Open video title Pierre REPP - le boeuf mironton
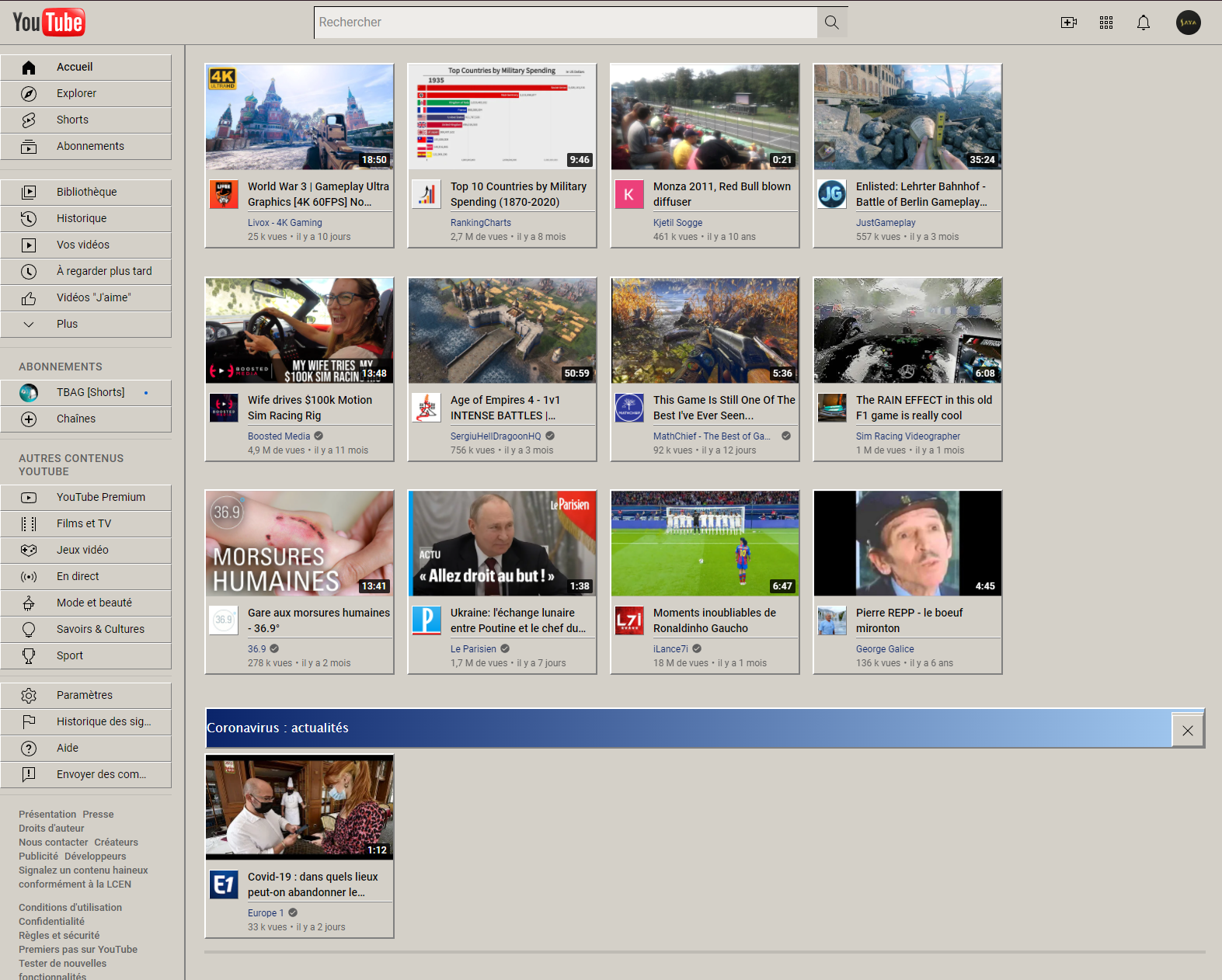The image size is (1222, 980). [x=910, y=620]
